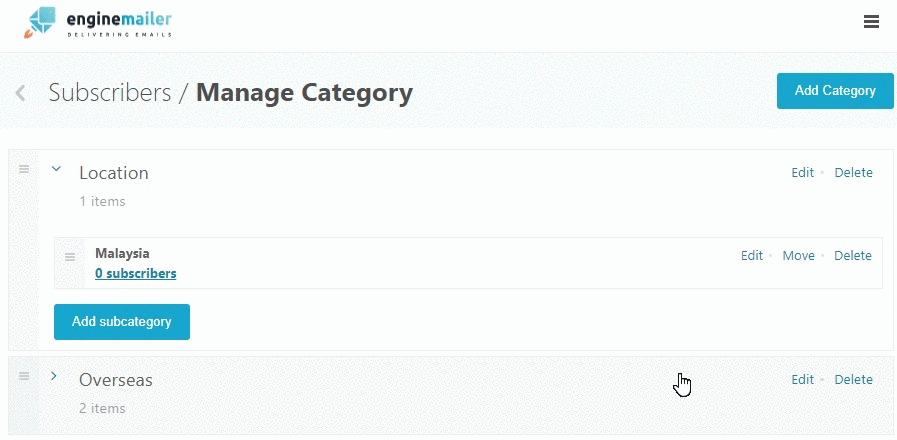Click the Add Category button
The image size is (897, 440).
click(x=835, y=90)
